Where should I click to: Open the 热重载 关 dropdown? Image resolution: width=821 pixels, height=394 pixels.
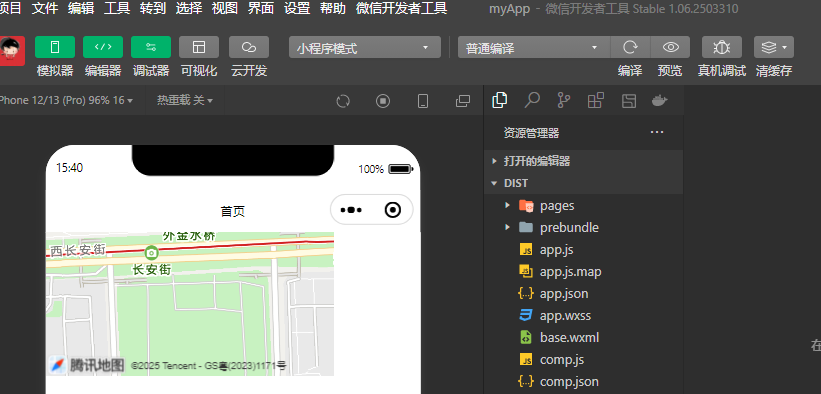(184, 100)
